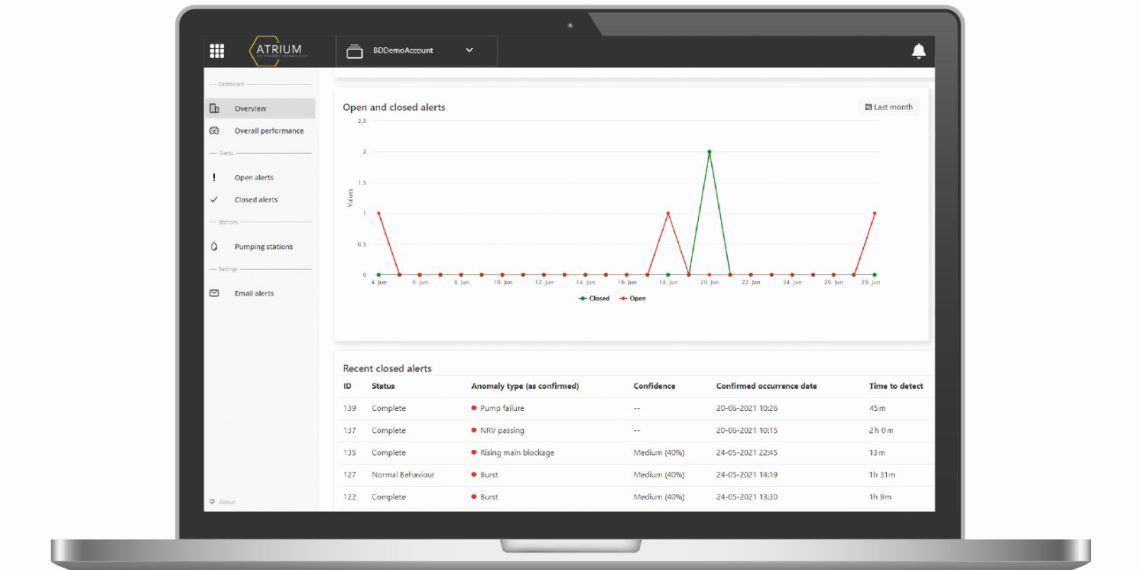
Task: Open the app grid launcher icon
Action: click(x=217, y=51)
